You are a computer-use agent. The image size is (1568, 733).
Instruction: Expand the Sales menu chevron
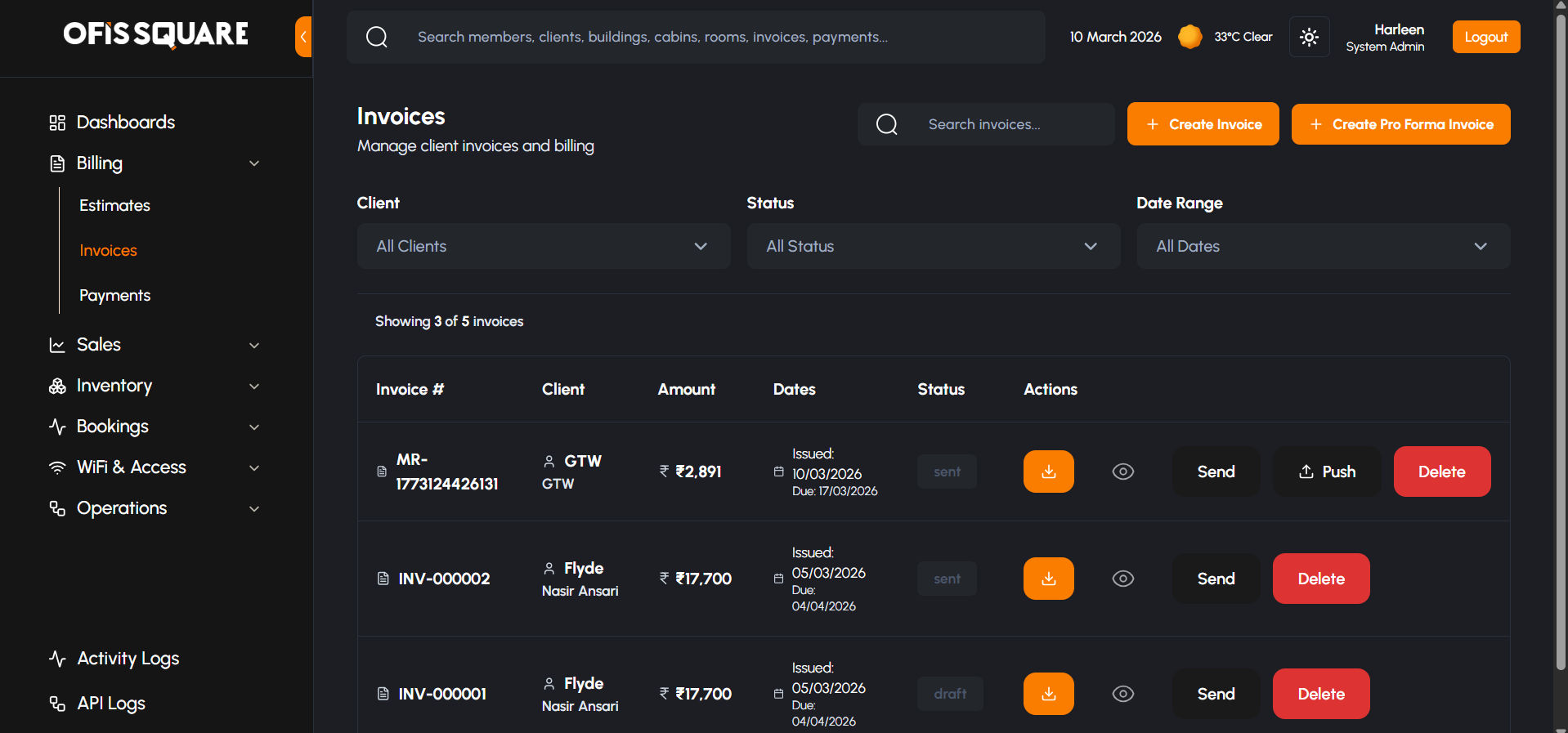254,346
